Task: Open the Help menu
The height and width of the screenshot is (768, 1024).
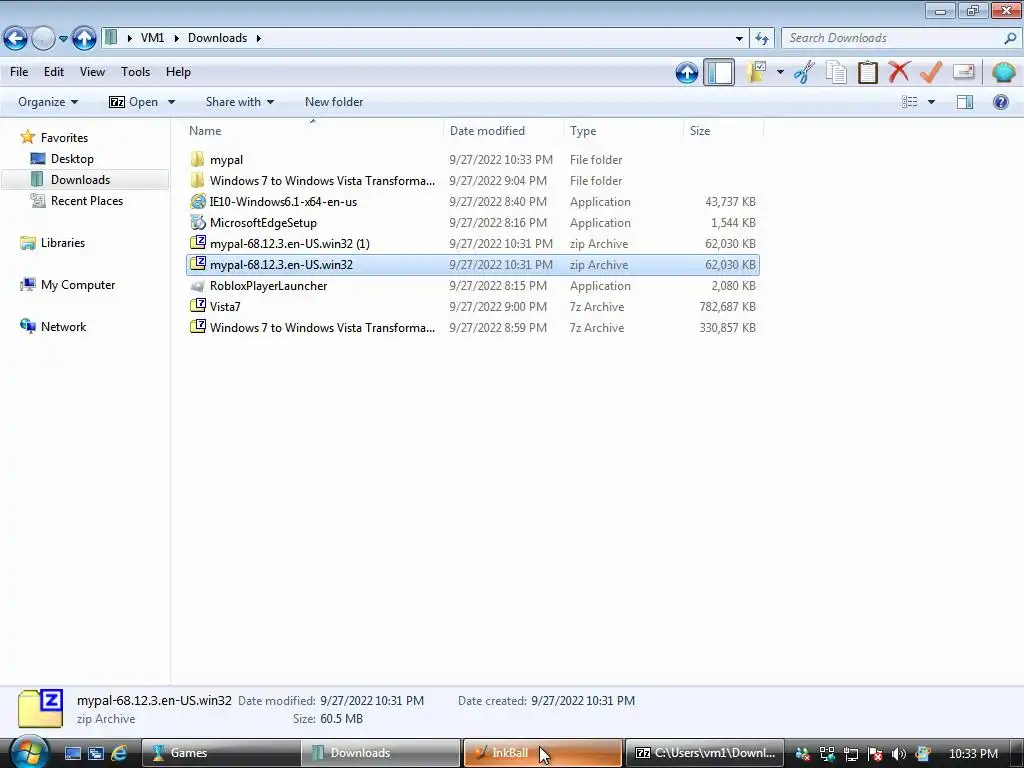Action: (178, 72)
